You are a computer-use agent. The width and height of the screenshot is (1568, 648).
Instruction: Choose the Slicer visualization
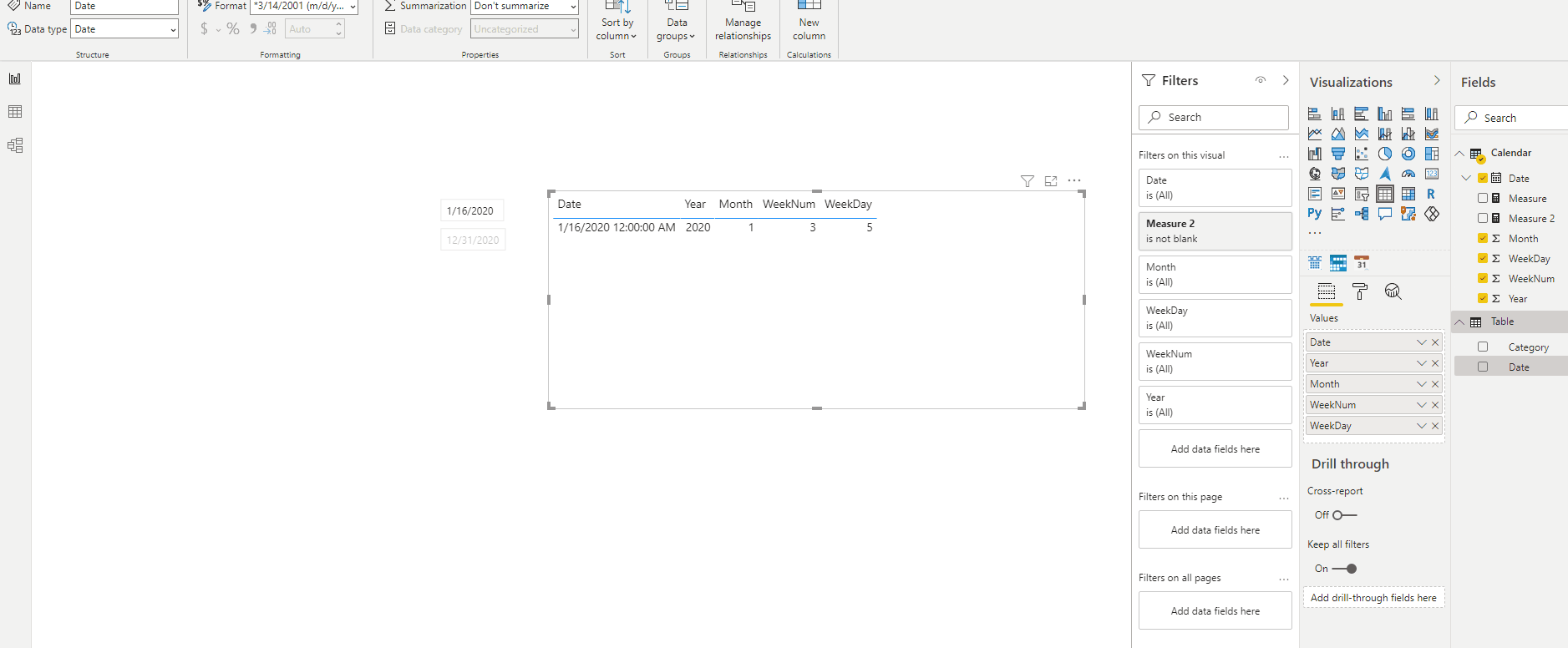[x=1362, y=194]
